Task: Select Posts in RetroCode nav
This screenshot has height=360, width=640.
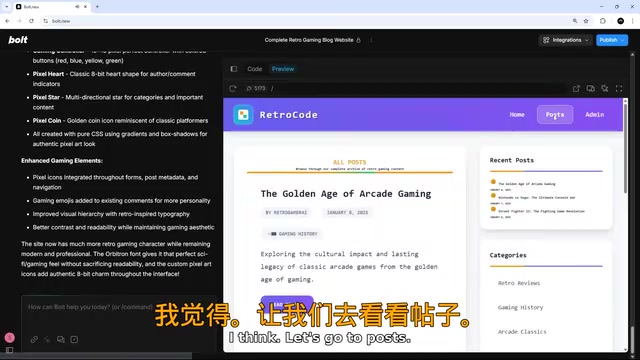Action: (x=555, y=115)
